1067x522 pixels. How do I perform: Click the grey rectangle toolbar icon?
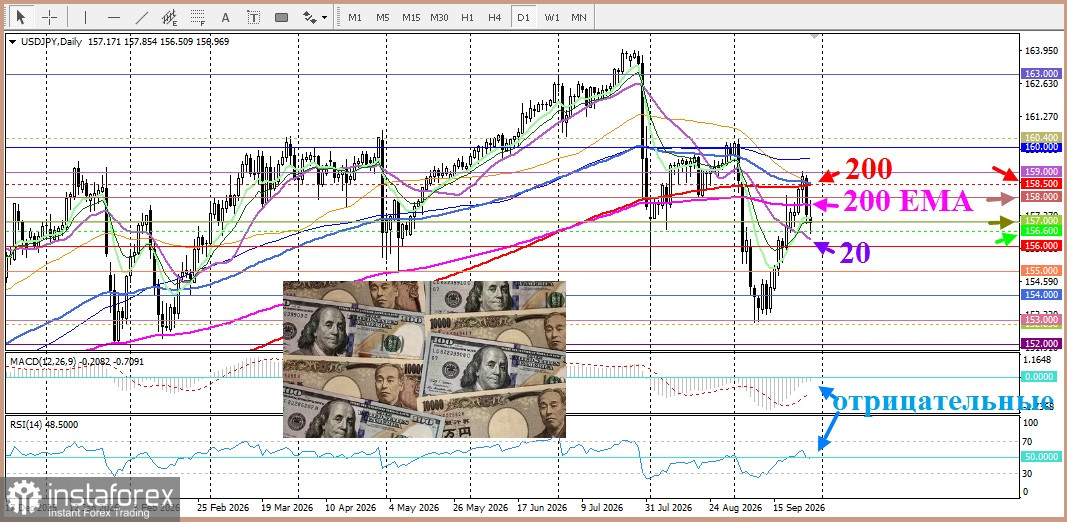(x=282, y=17)
